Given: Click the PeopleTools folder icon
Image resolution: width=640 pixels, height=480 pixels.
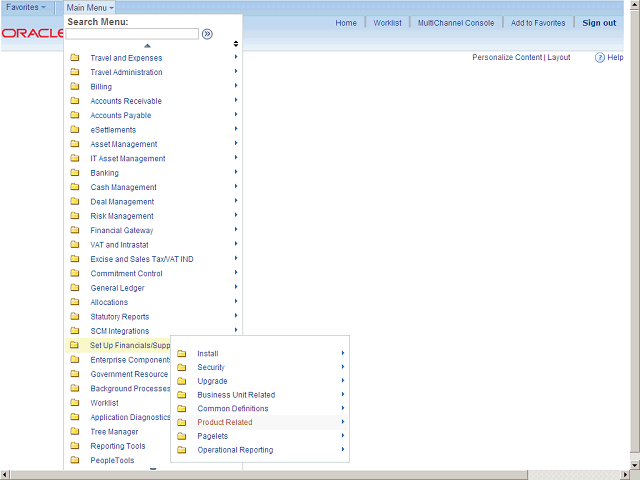Looking at the screenshot, I should (75, 461).
